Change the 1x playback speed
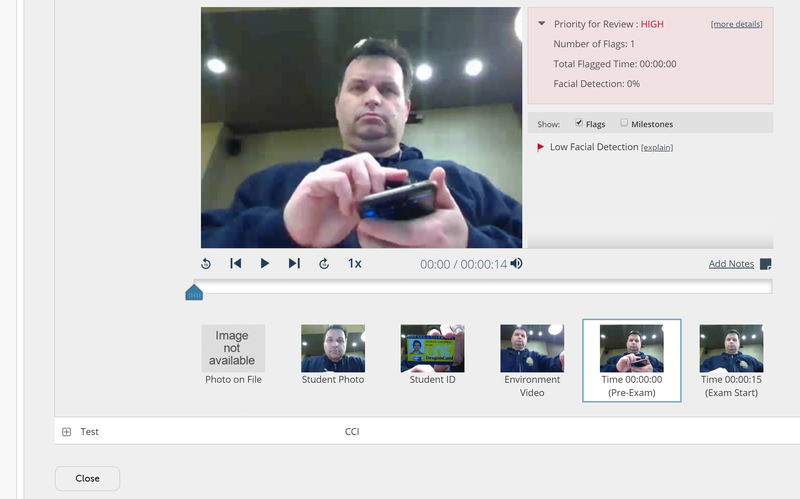Image resolution: width=800 pixels, height=499 pixels. [355, 263]
